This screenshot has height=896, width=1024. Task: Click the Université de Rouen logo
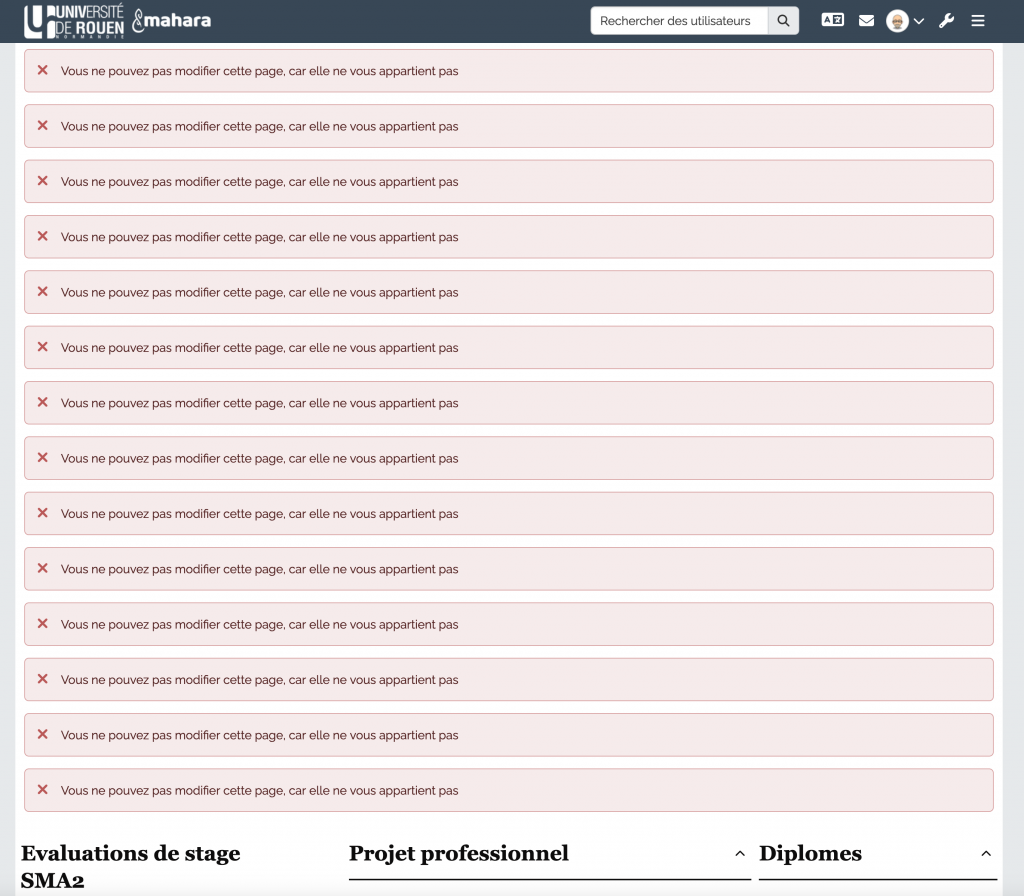pyautogui.click(x=74, y=21)
